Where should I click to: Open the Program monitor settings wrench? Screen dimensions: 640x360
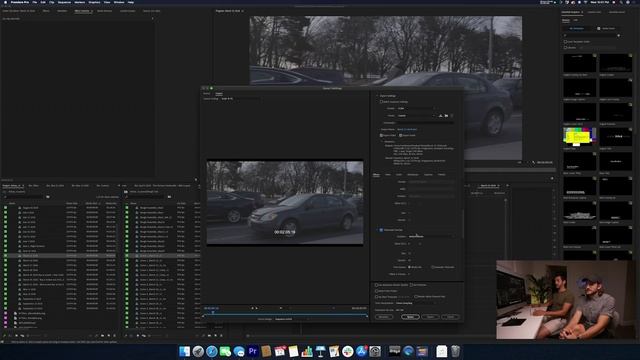tap(533, 162)
